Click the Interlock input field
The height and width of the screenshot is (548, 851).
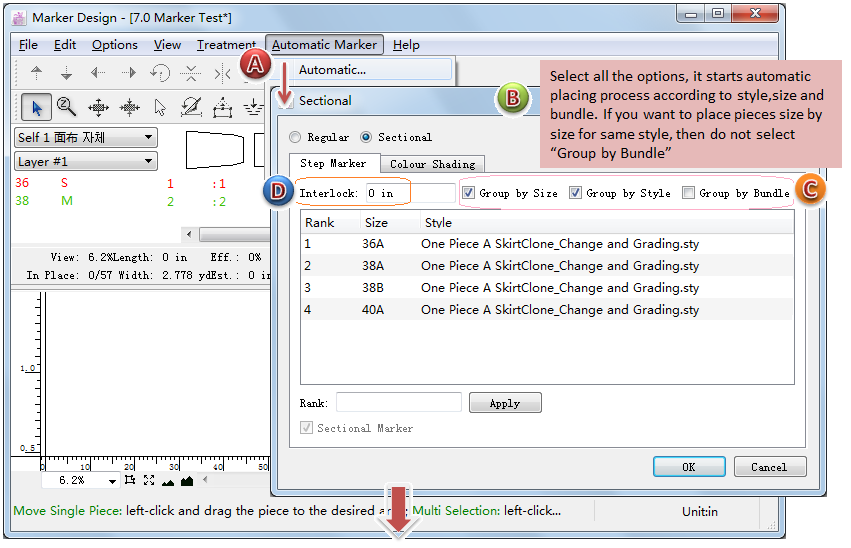coord(410,193)
